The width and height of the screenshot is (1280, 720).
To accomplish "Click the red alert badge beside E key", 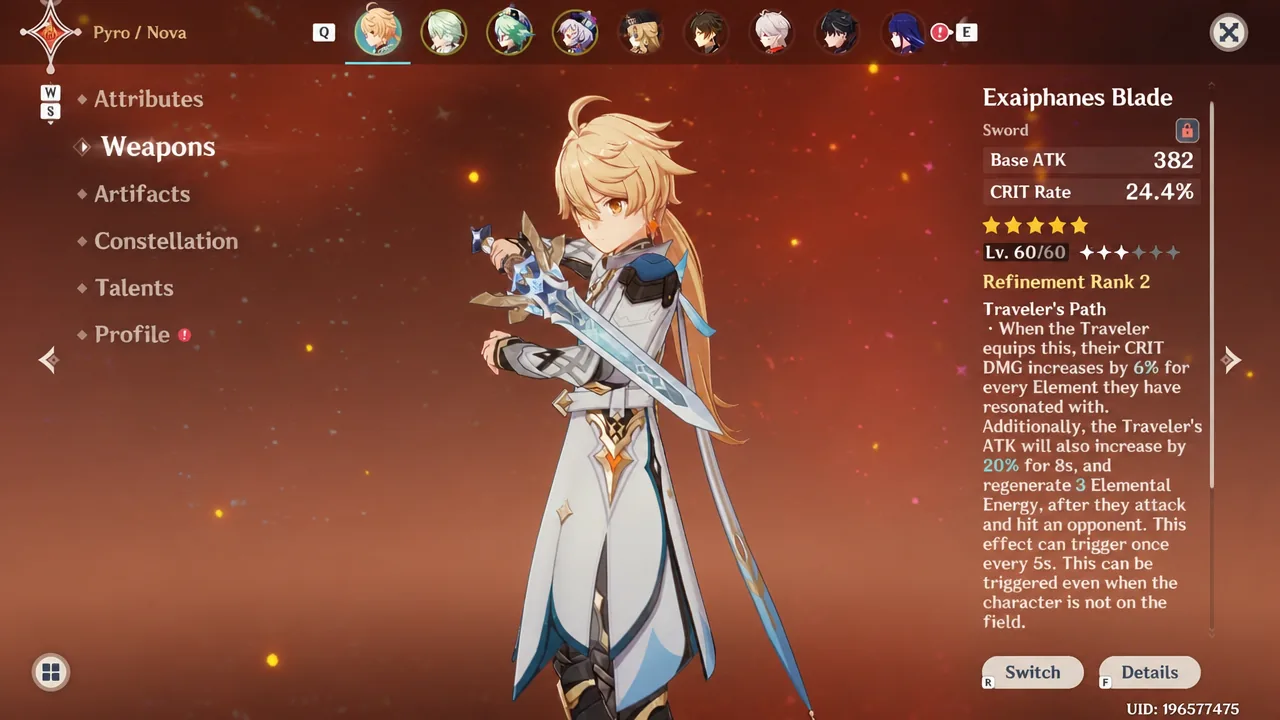I will (x=939, y=32).
